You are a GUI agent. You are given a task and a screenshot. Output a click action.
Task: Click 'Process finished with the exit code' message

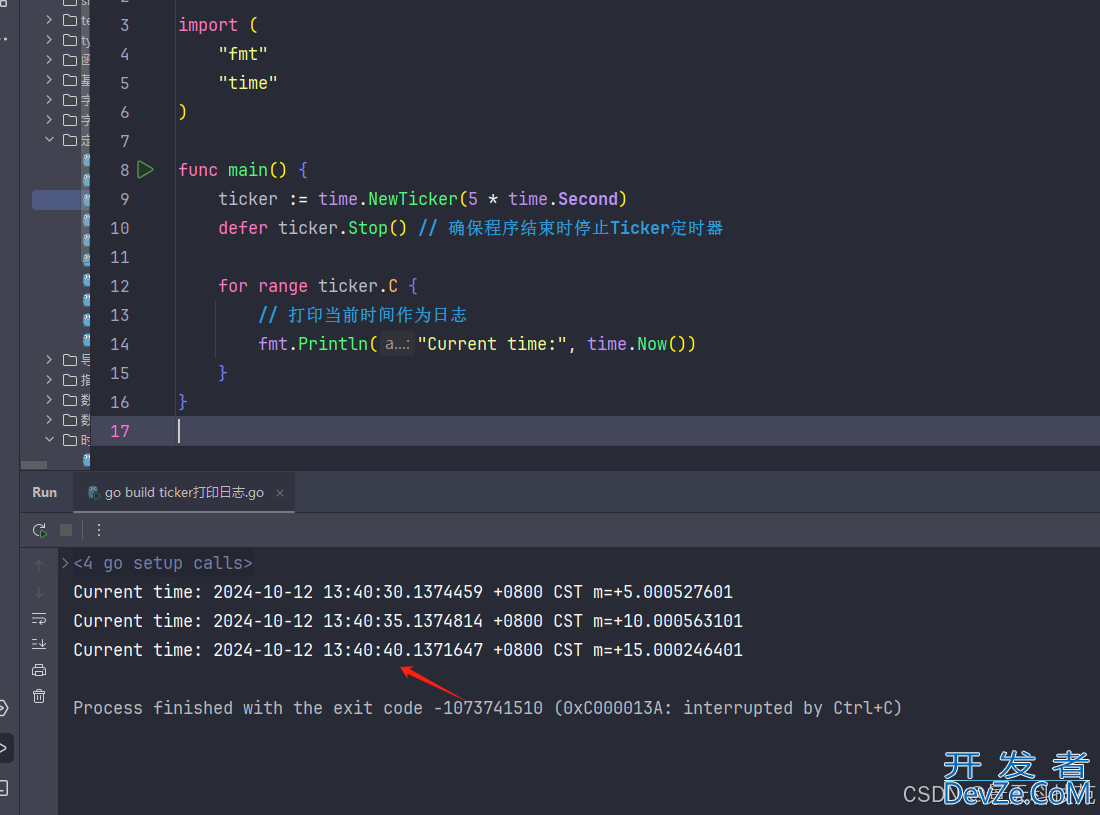pyautogui.click(x=248, y=708)
